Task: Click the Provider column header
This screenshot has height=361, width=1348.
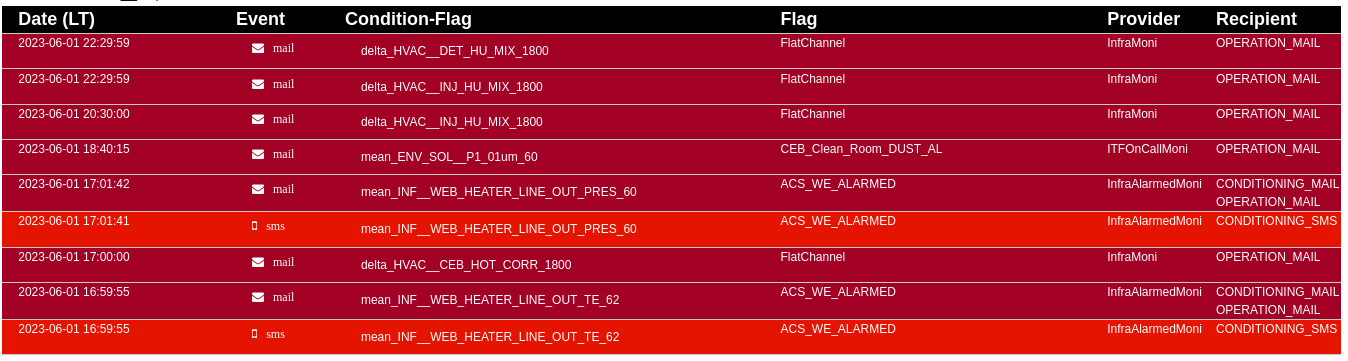Action: pos(1143,19)
